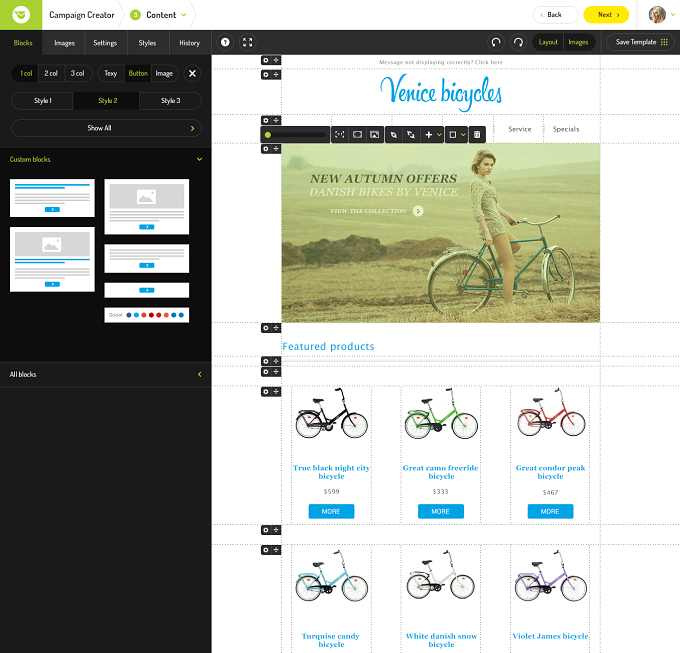Open the Settings tab

coord(105,42)
